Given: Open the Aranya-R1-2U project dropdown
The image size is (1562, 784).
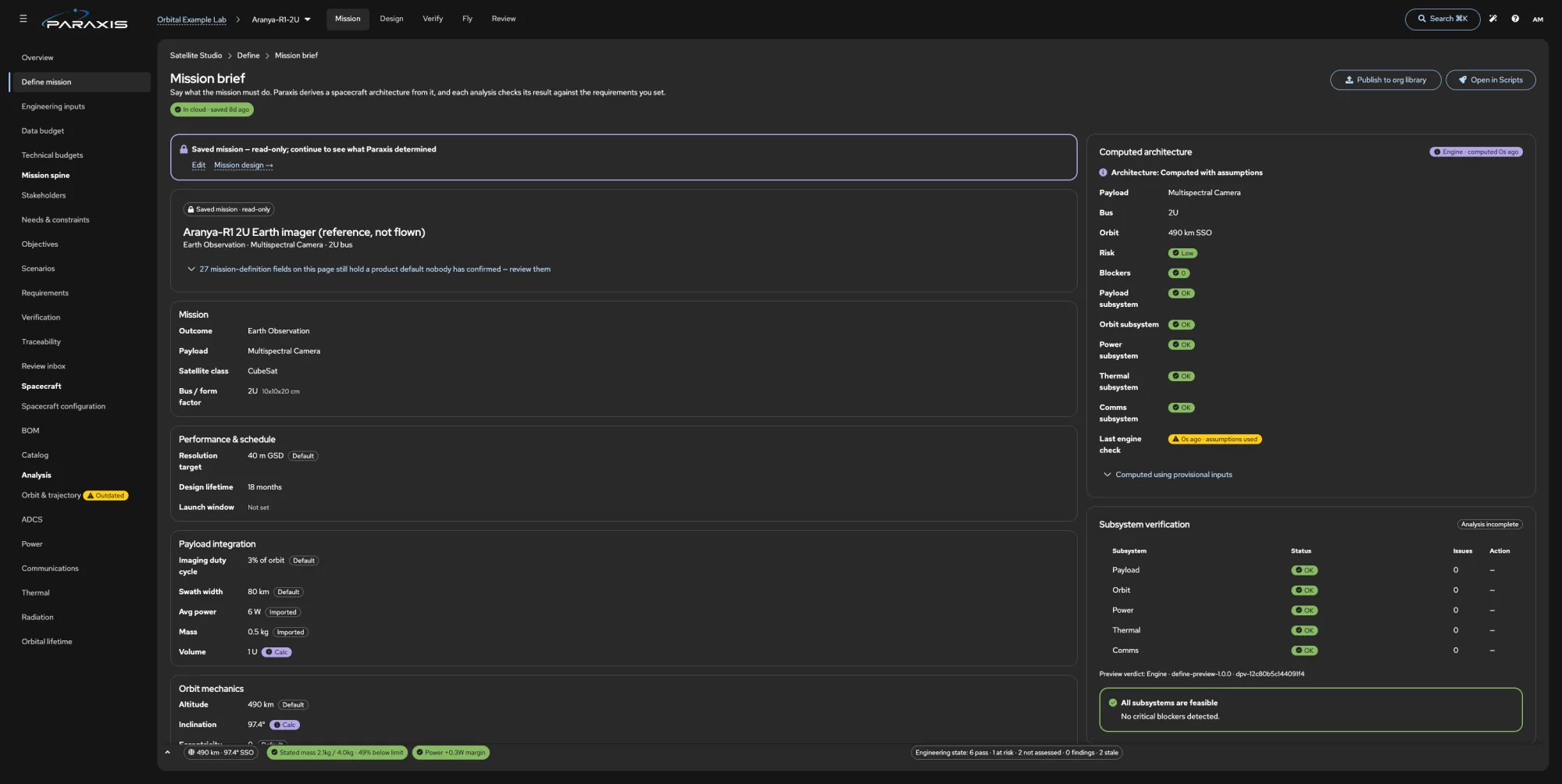Looking at the screenshot, I should tap(281, 20).
